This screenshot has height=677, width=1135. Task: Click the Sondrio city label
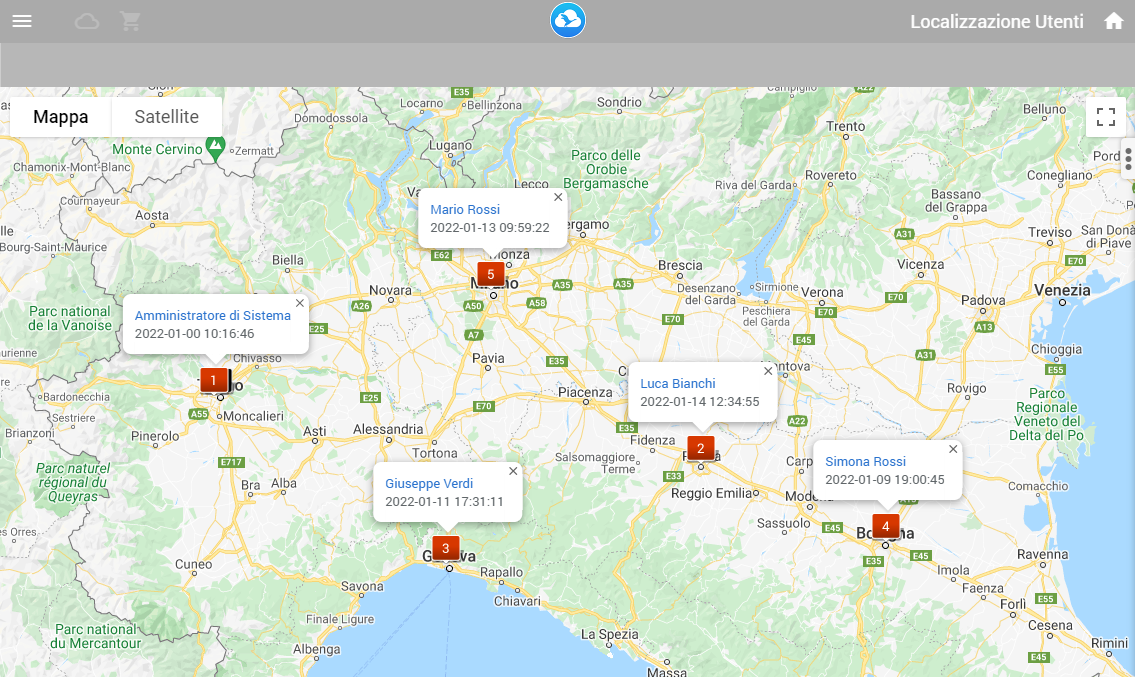[619, 102]
